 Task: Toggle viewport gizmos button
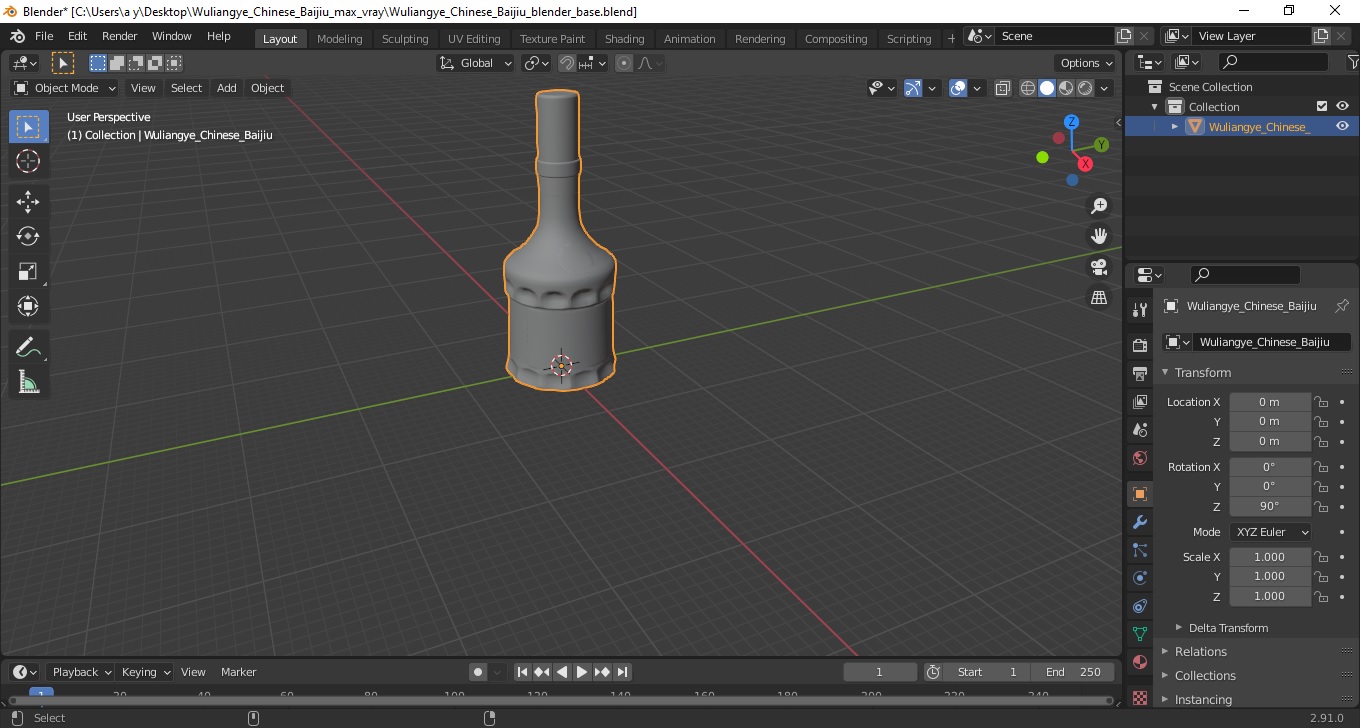coord(912,88)
